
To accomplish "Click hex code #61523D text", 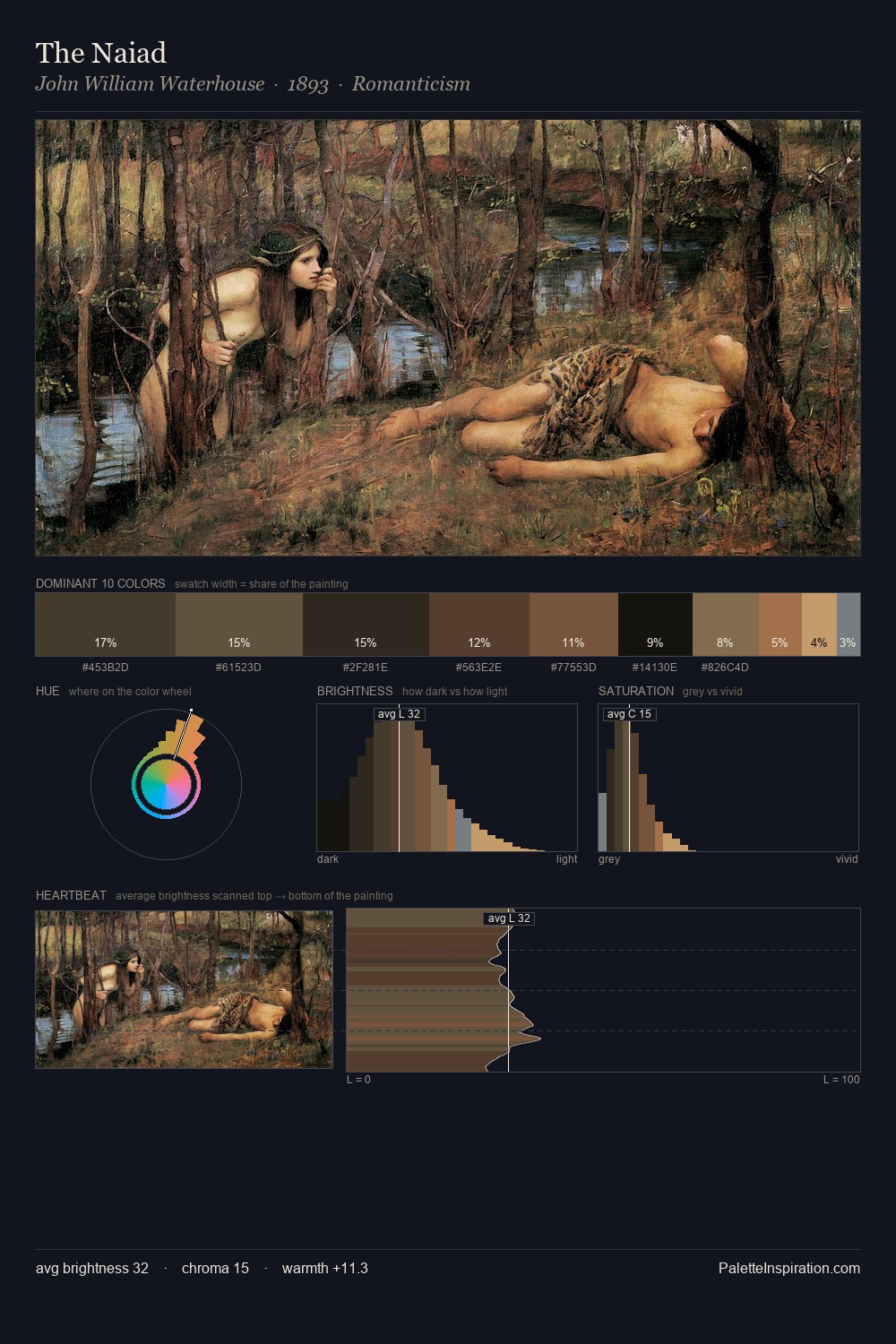I will [x=238, y=668].
